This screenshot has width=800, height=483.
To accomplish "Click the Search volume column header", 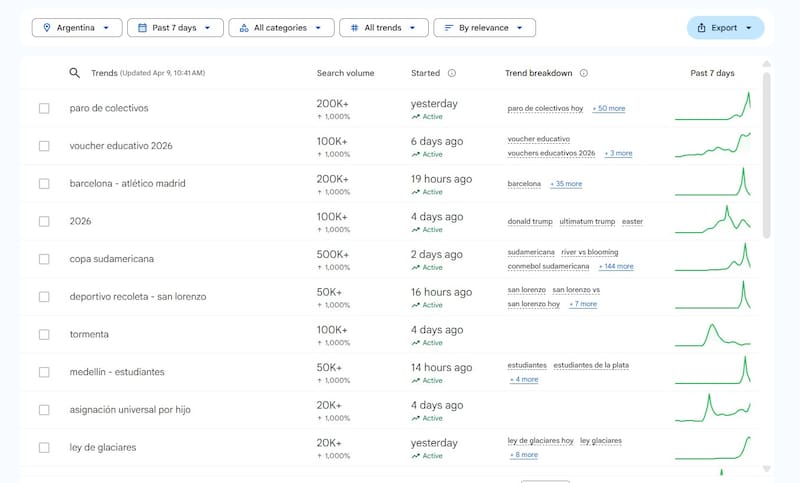I will coord(345,73).
